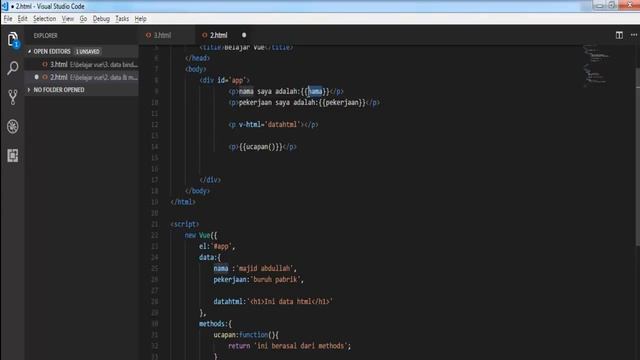This screenshot has height=360, width=640.
Task: Open the Debug menu
Action: [x=101, y=19]
